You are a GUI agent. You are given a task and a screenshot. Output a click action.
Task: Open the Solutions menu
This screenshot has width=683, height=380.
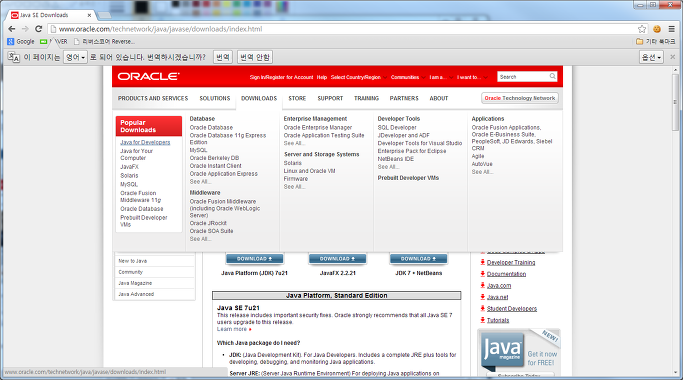tap(215, 98)
